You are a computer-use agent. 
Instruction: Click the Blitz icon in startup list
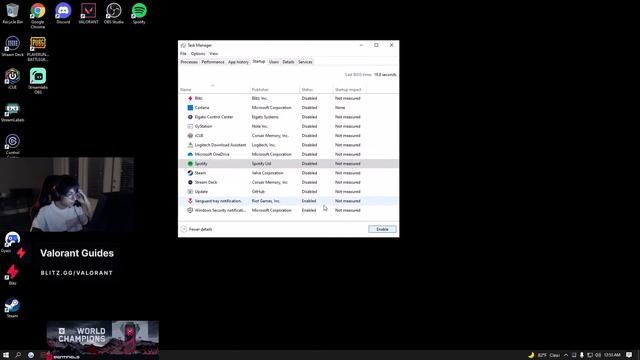(x=190, y=98)
